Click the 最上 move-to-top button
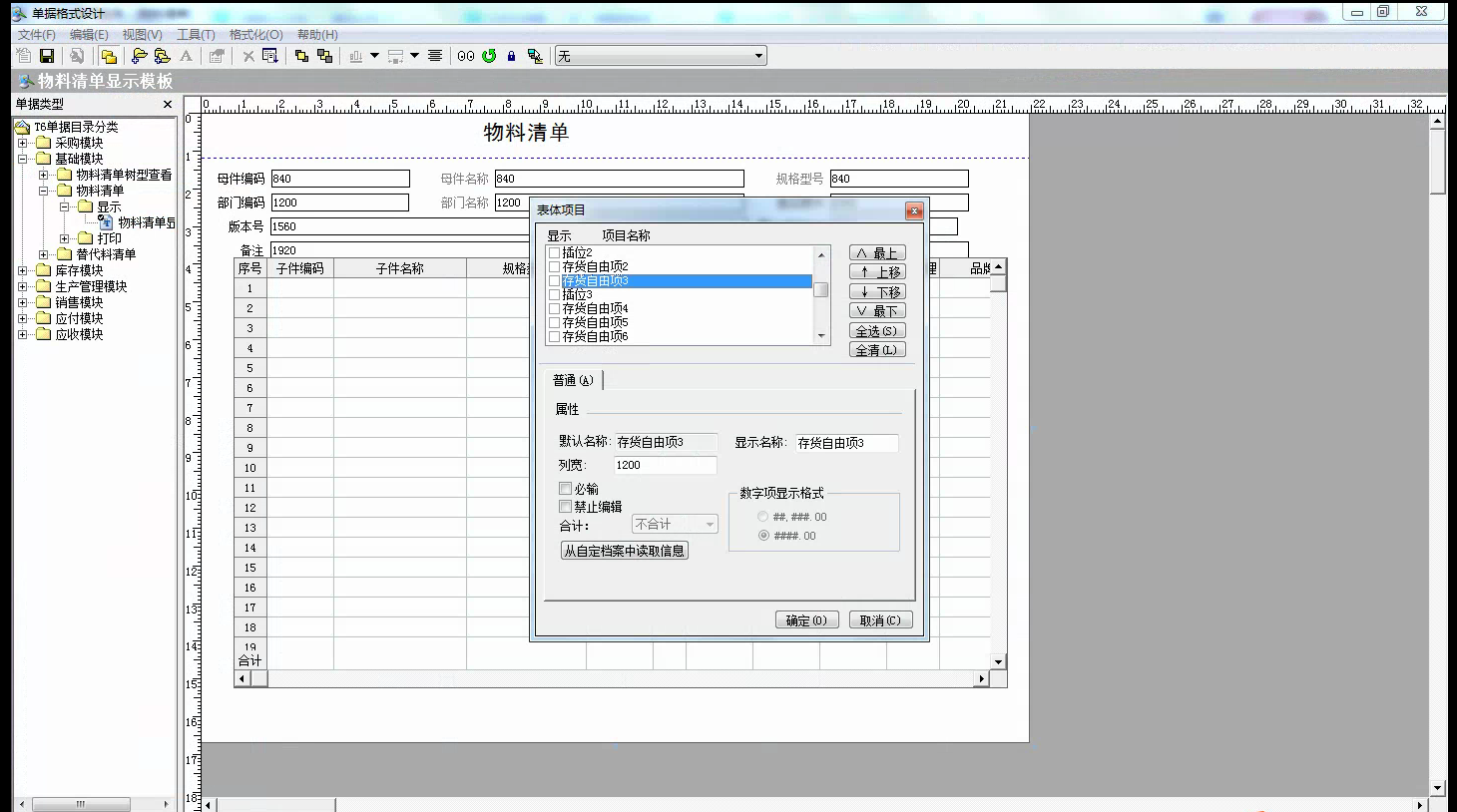The width and height of the screenshot is (1457, 812). (877, 253)
